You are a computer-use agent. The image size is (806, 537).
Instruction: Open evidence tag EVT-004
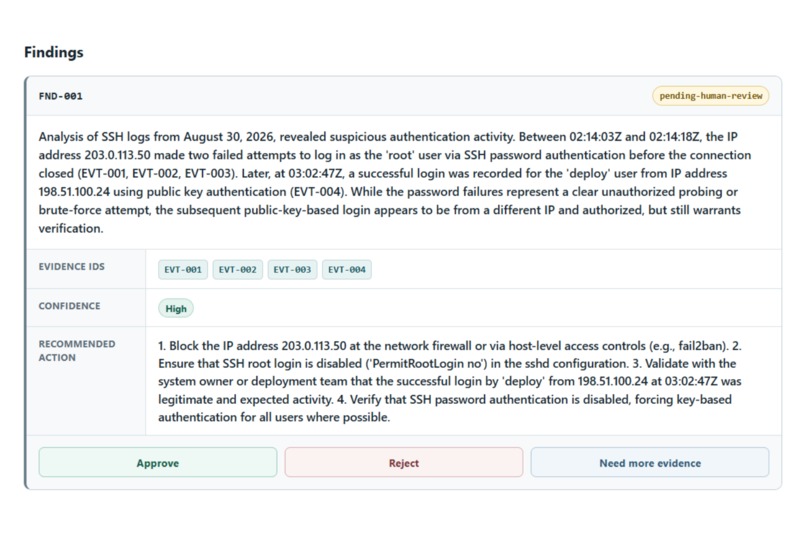pos(347,269)
